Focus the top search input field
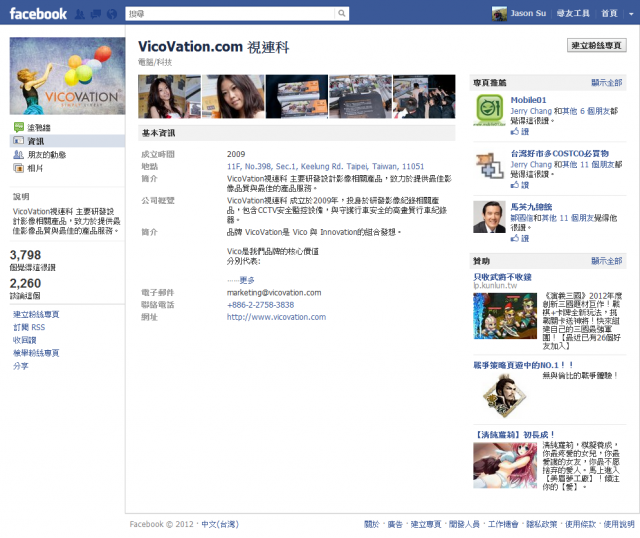This screenshot has height=538, width=640. coord(230,13)
